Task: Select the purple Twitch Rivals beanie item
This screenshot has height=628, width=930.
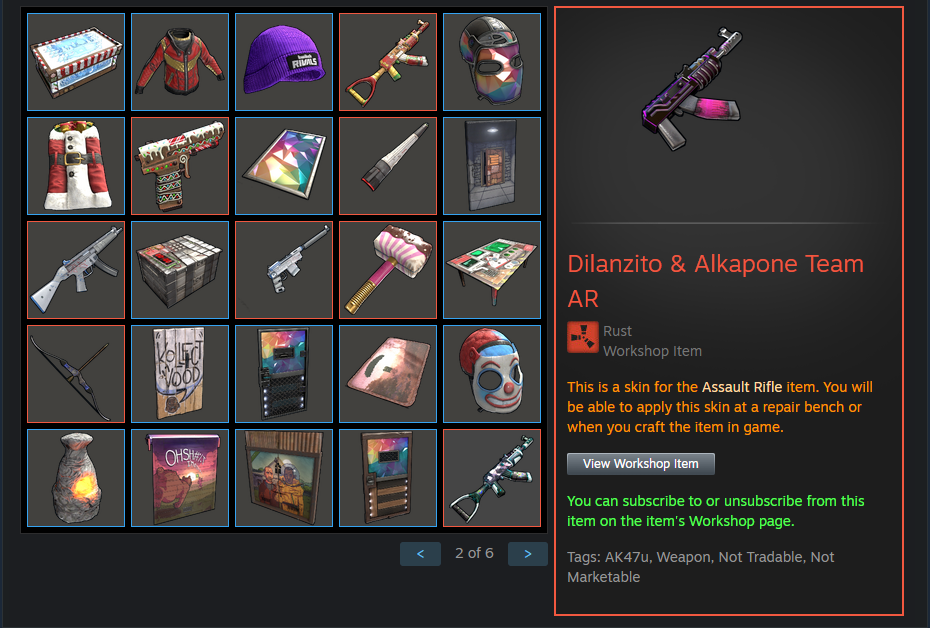Action: [x=284, y=62]
